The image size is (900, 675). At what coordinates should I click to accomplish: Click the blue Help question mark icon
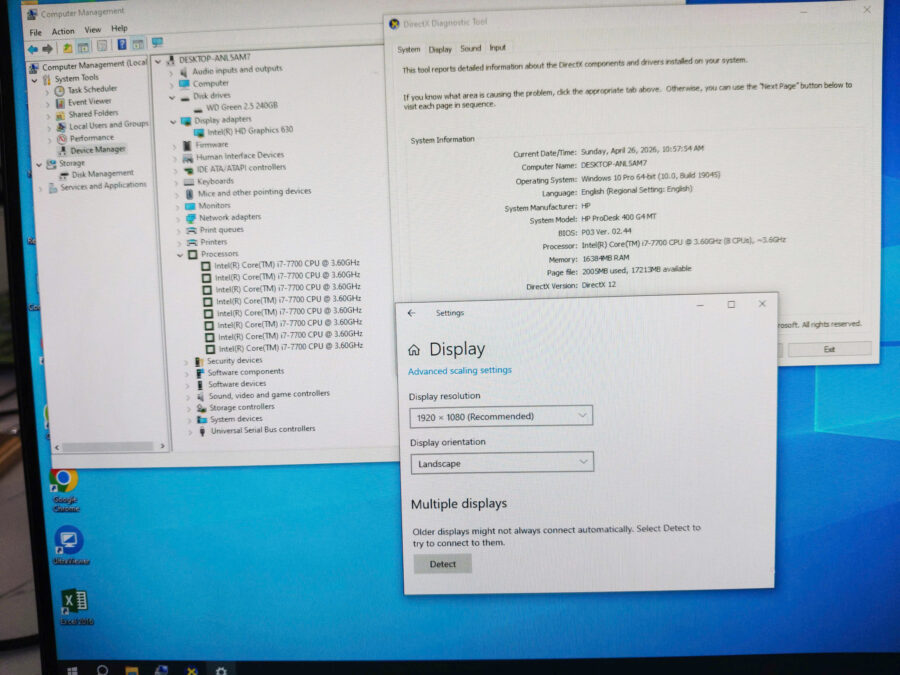tap(122, 44)
